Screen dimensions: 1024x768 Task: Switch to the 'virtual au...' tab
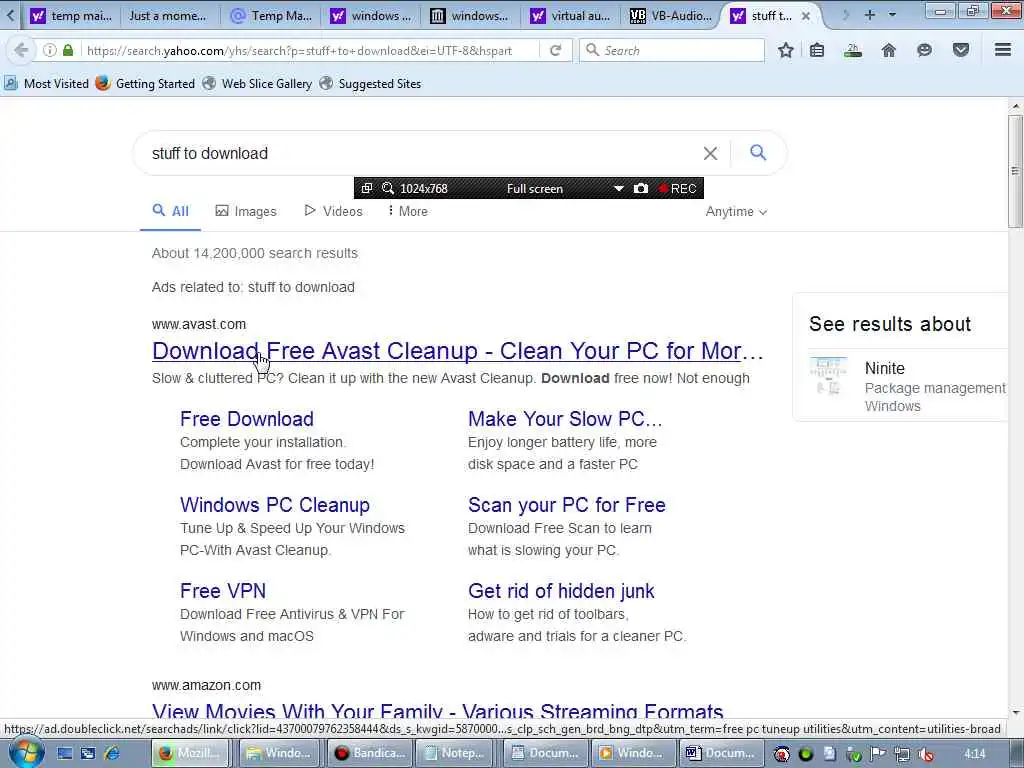coord(570,16)
